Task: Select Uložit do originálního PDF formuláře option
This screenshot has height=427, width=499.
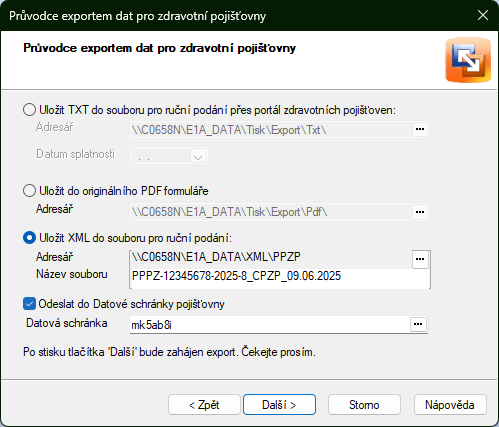Action: click(x=29, y=191)
